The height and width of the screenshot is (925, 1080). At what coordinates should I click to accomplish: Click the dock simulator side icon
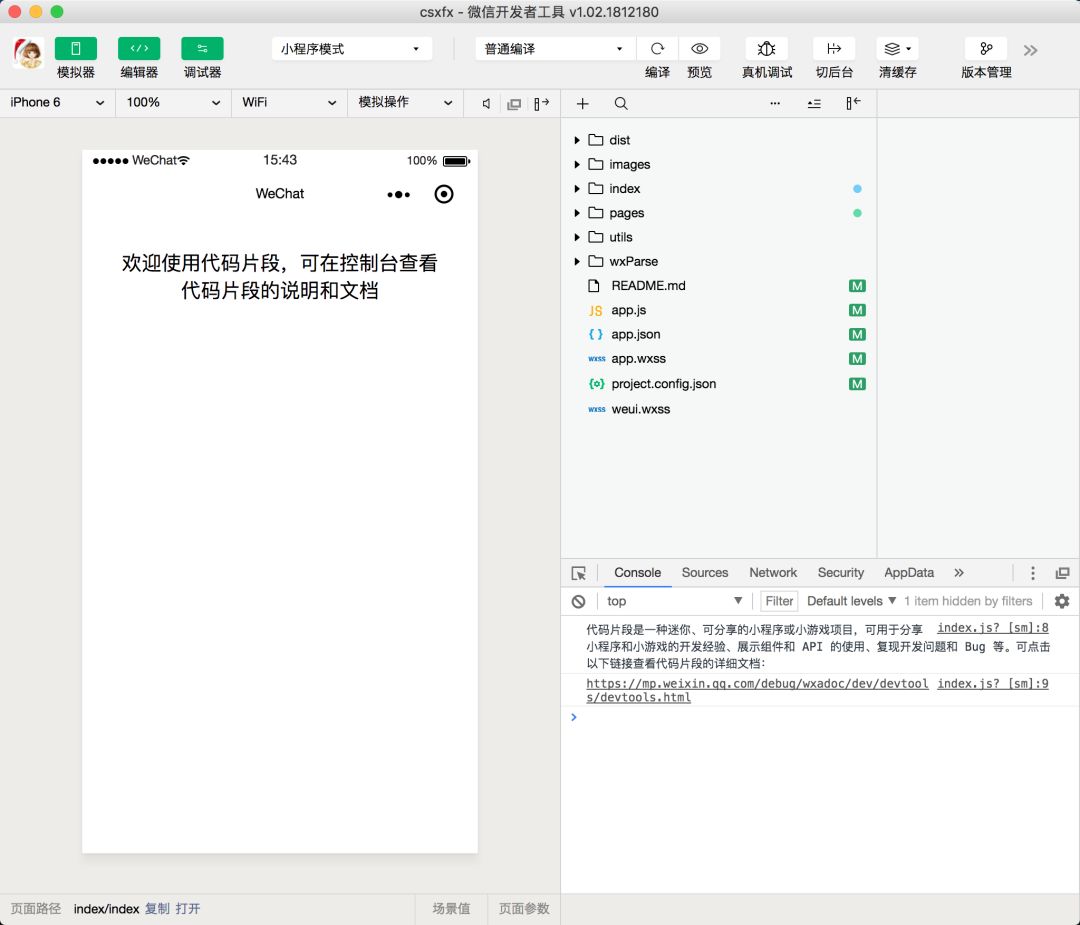[x=541, y=103]
